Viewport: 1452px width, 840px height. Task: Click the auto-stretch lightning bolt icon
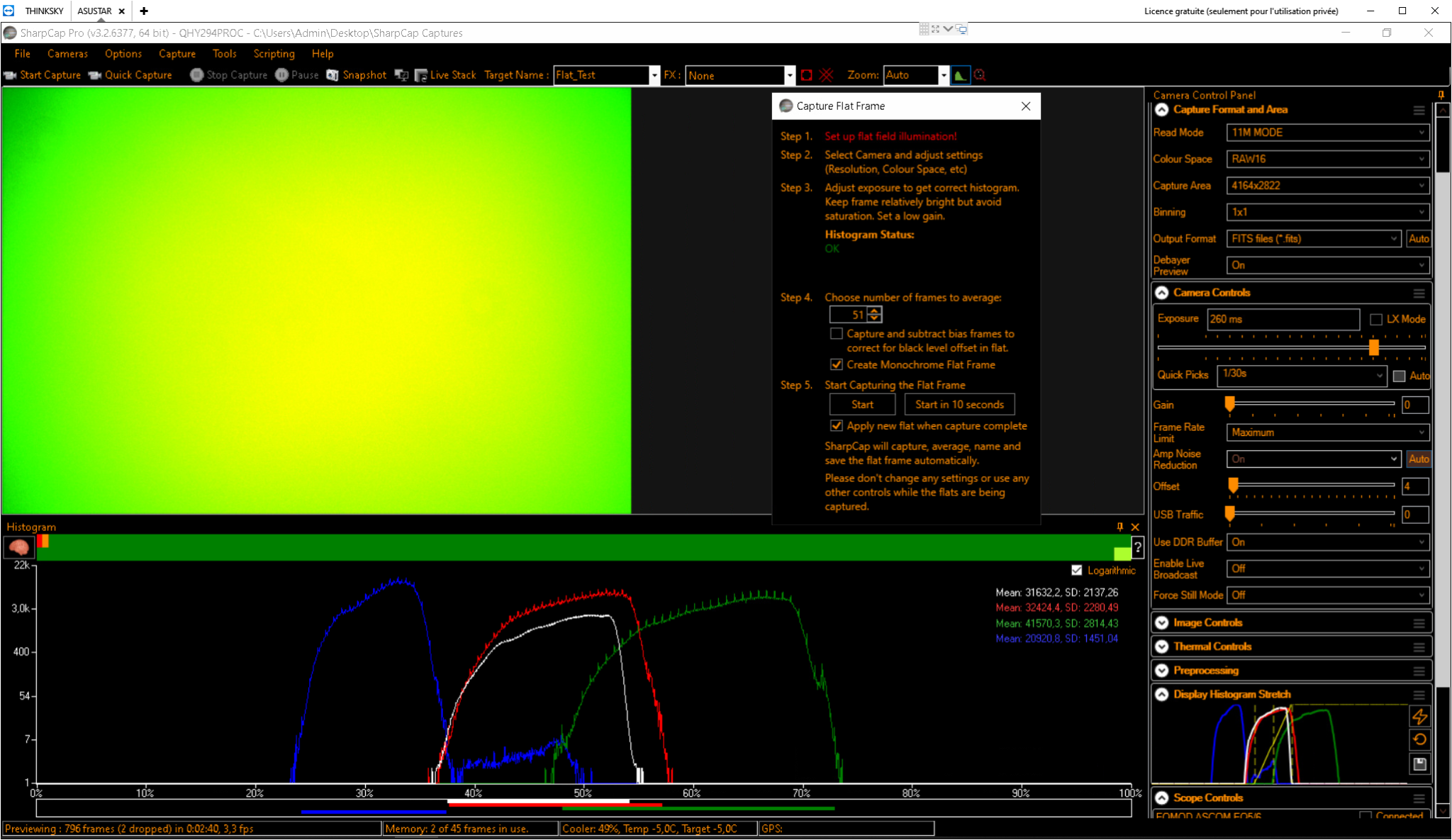click(x=1419, y=717)
